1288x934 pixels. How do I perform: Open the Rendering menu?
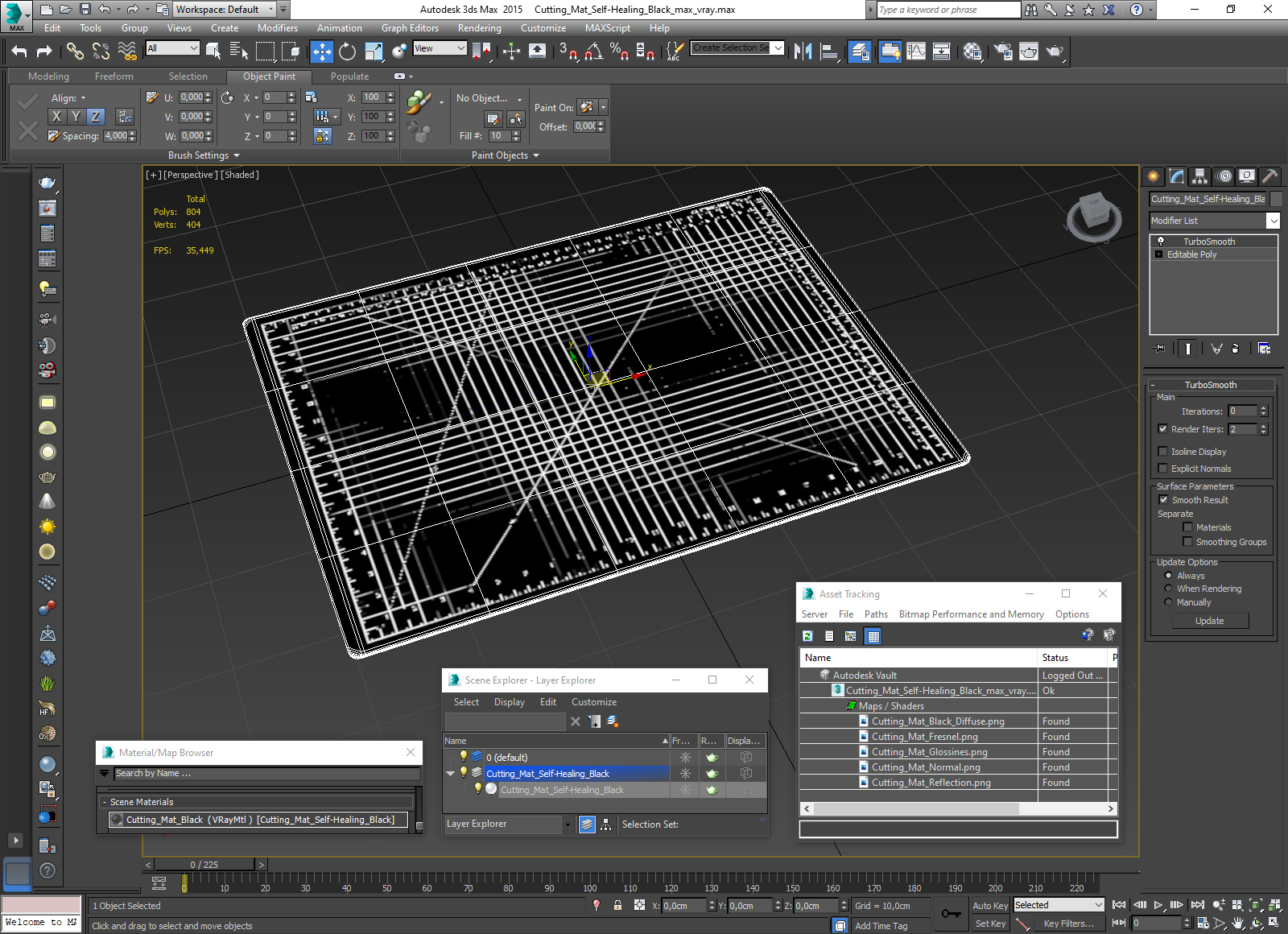pyautogui.click(x=479, y=28)
